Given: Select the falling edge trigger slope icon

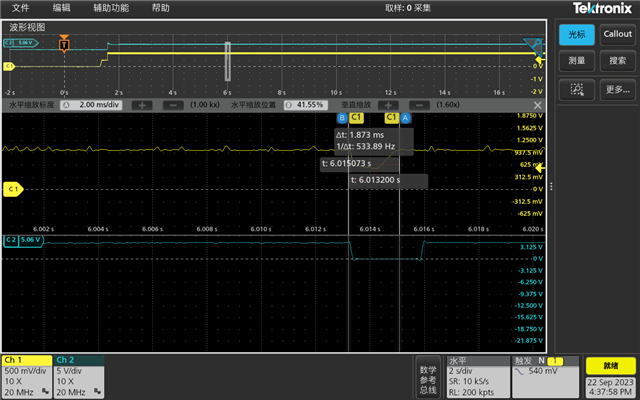Looking at the screenshot, I should click(x=519, y=372).
